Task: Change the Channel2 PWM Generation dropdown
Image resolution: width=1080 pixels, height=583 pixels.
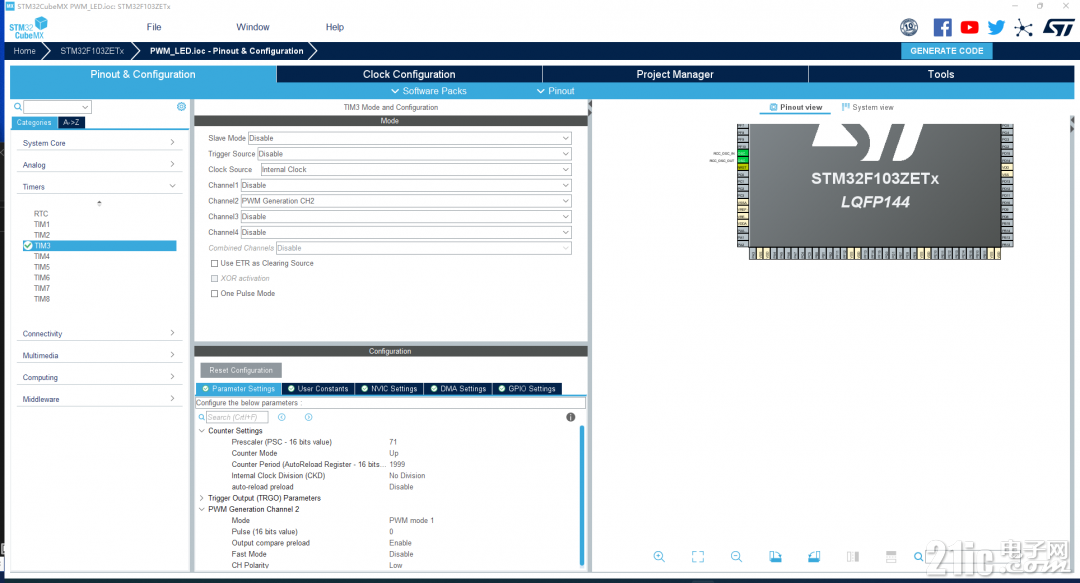Action: (406, 201)
